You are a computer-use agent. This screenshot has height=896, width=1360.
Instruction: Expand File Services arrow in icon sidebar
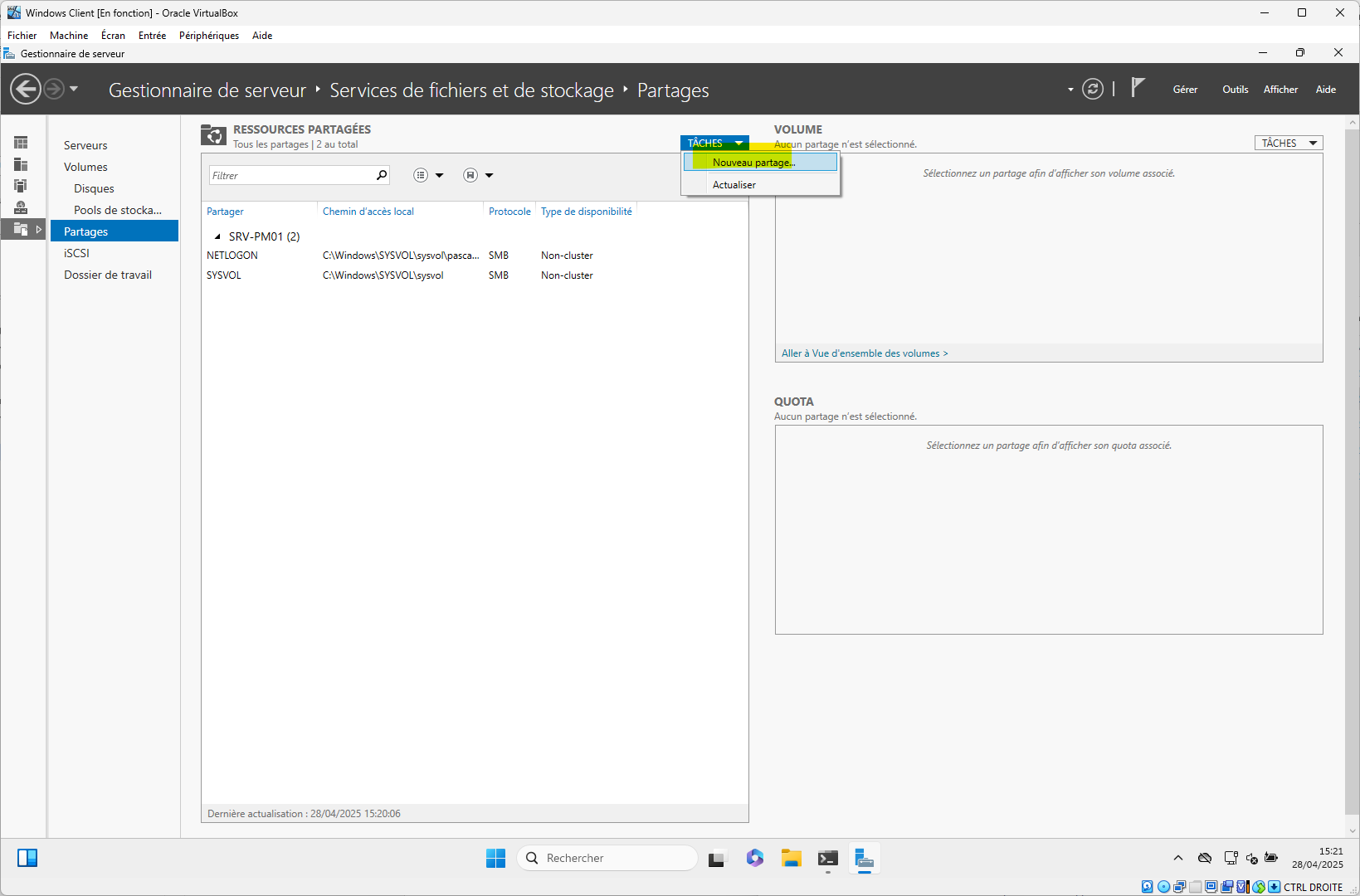tap(38, 229)
